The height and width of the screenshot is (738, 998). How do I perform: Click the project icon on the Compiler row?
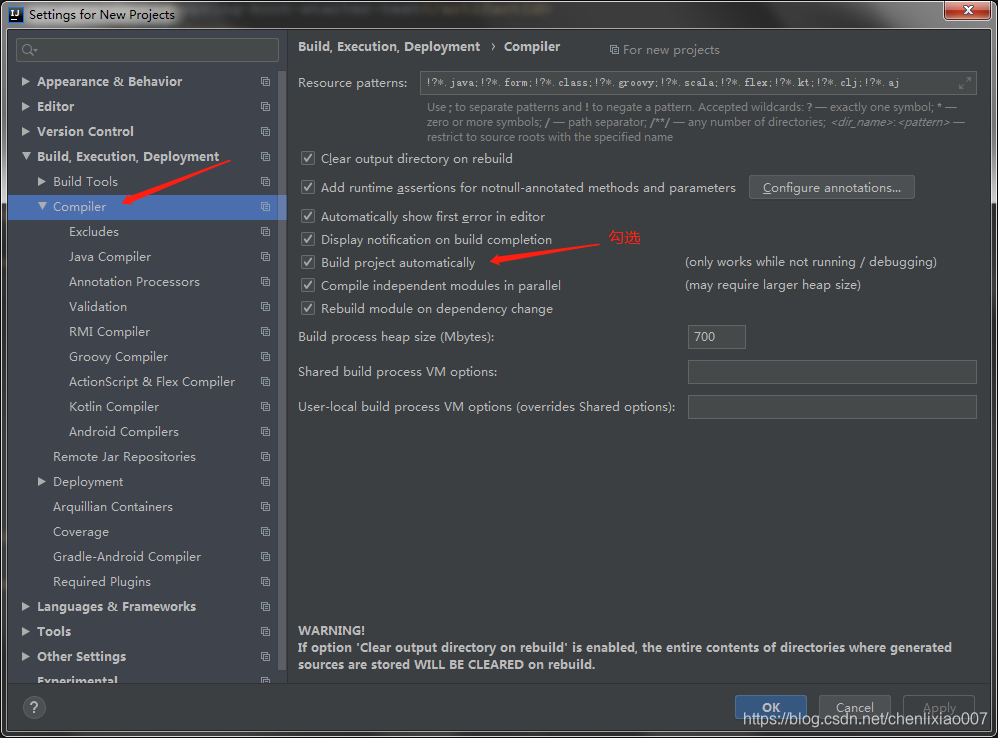[265, 207]
